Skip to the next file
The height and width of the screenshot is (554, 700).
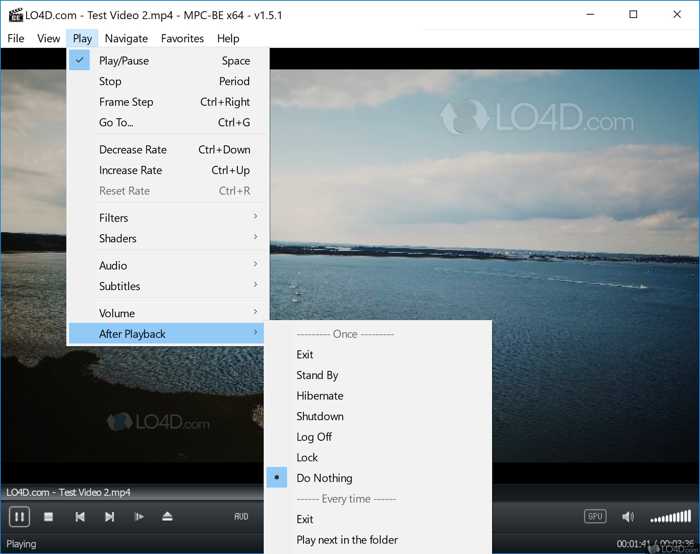pyautogui.click(x=109, y=517)
